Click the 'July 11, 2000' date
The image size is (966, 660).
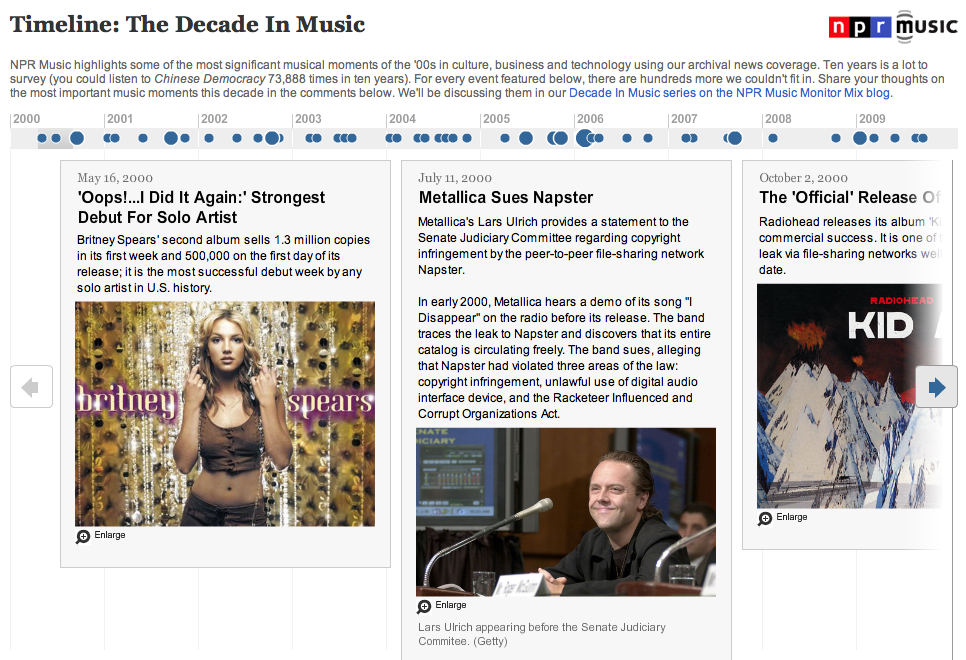[455, 178]
